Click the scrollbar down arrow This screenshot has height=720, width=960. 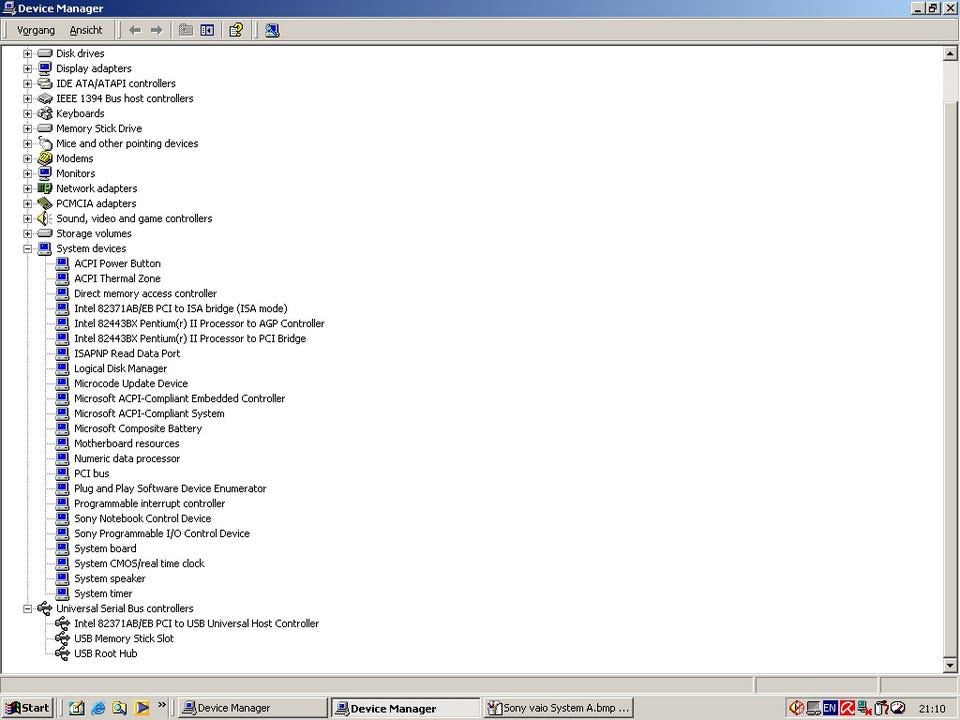[x=950, y=665]
